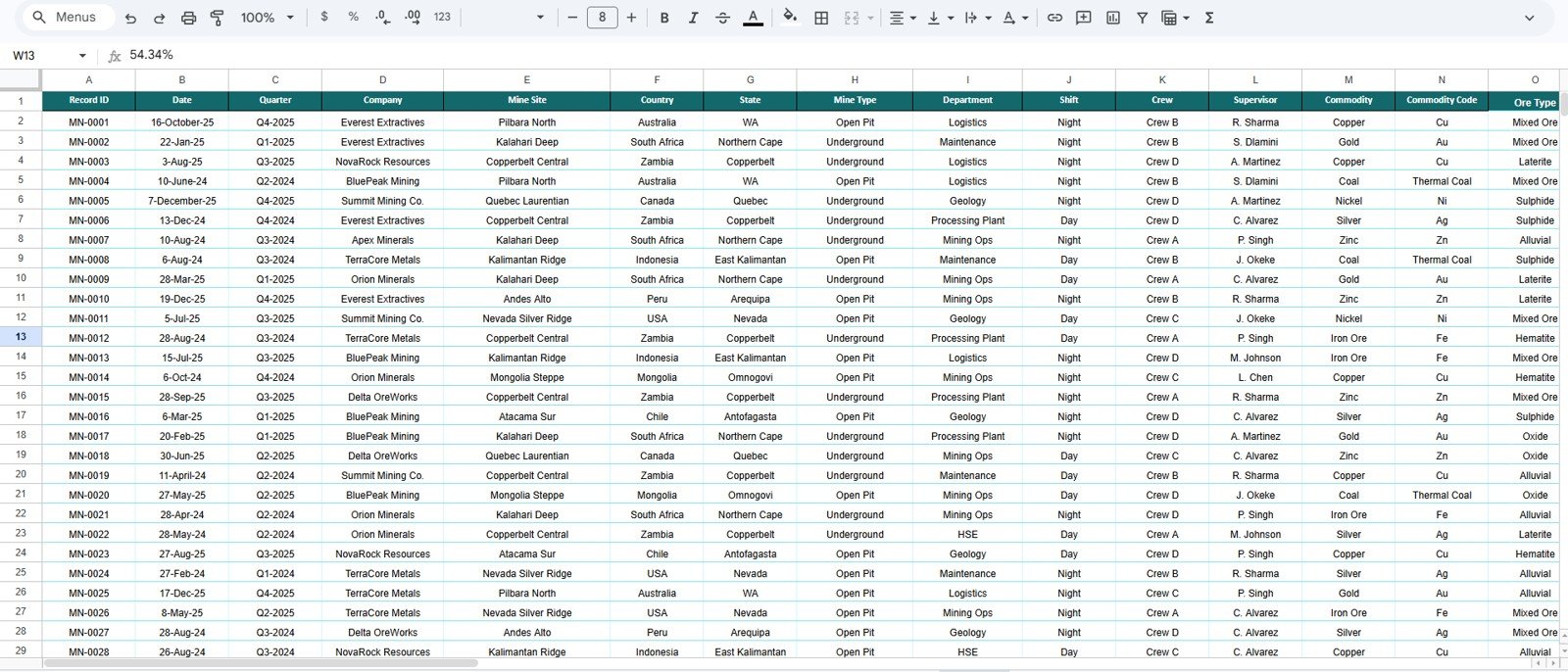
Task: Select column K header
Action: point(1162,79)
